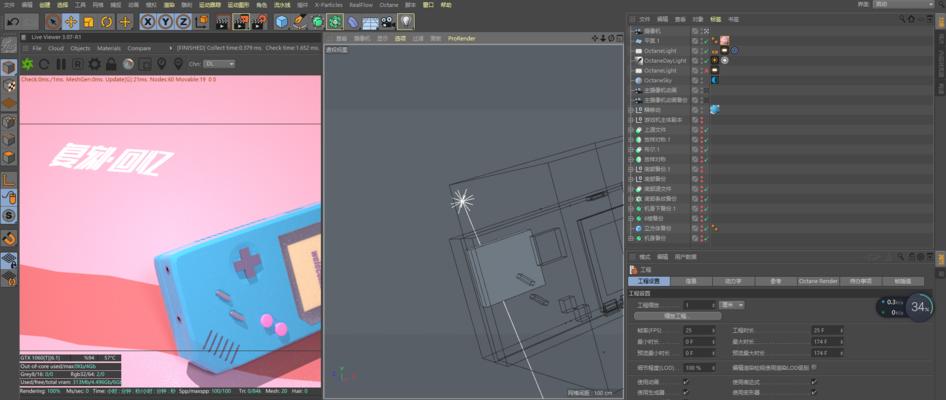The image size is (946, 400).
Task: Open the Live Viewer Materials menu
Action: pyautogui.click(x=109, y=48)
